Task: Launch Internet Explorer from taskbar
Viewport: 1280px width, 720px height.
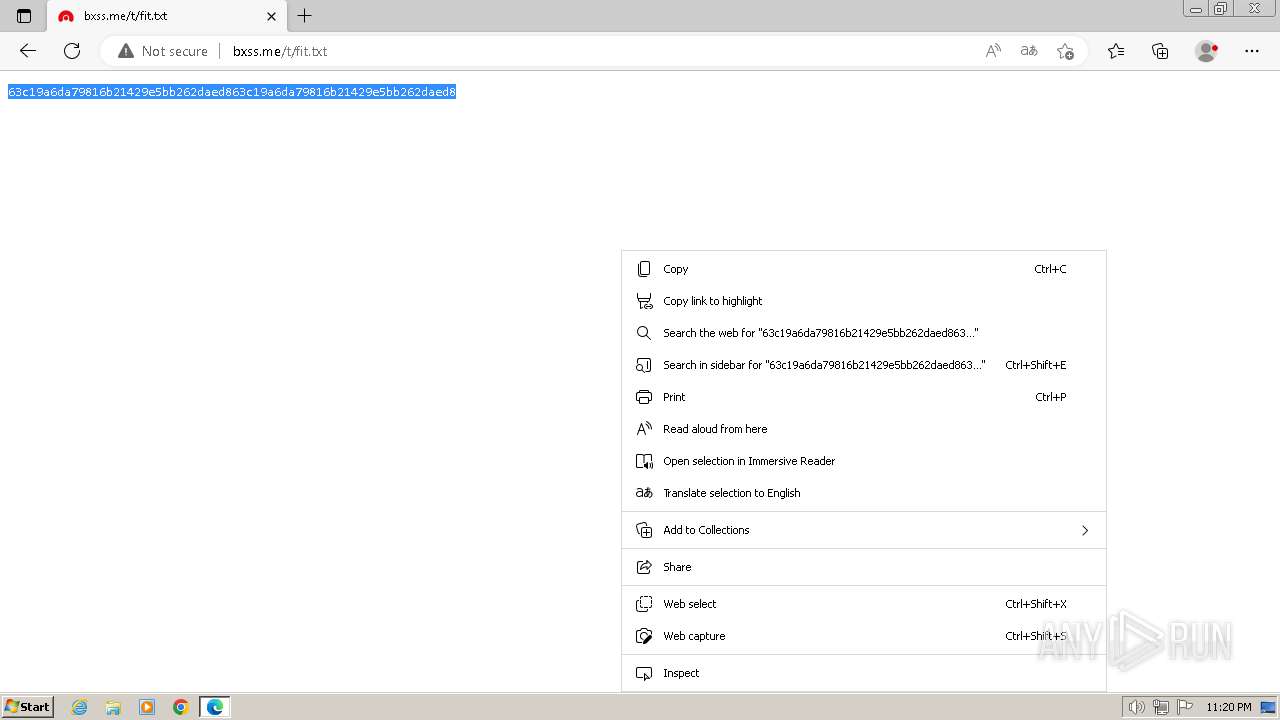Action: pyautogui.click(x=80, y=707)
